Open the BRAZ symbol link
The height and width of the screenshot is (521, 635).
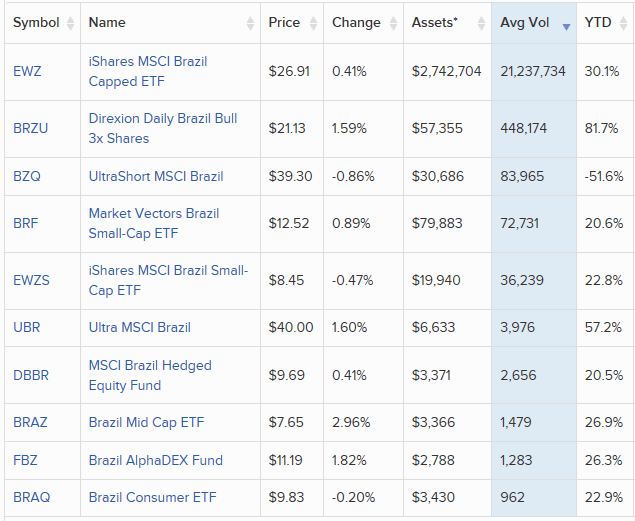(30, 422)
